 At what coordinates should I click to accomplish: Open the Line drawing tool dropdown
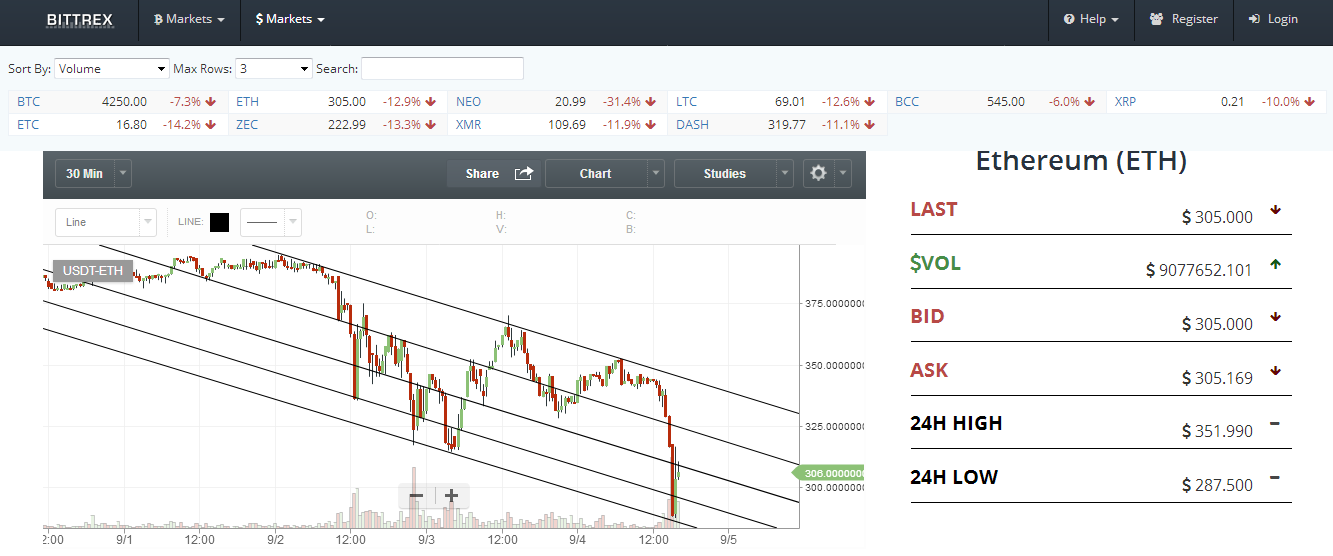click(x=105, y=222)
